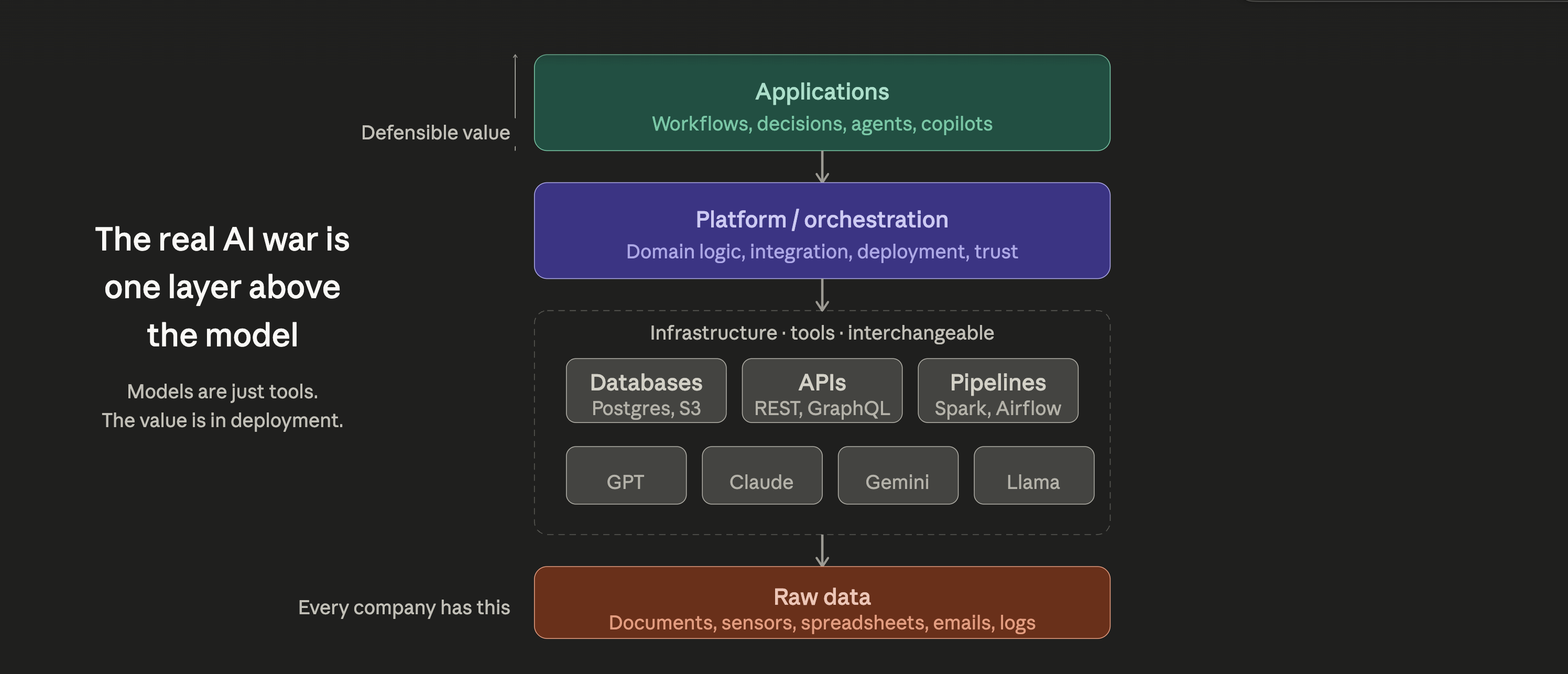Click the APIs REST, GraphQL card
The height and width of the screenshot is (674, 1568).
point(822,391)
